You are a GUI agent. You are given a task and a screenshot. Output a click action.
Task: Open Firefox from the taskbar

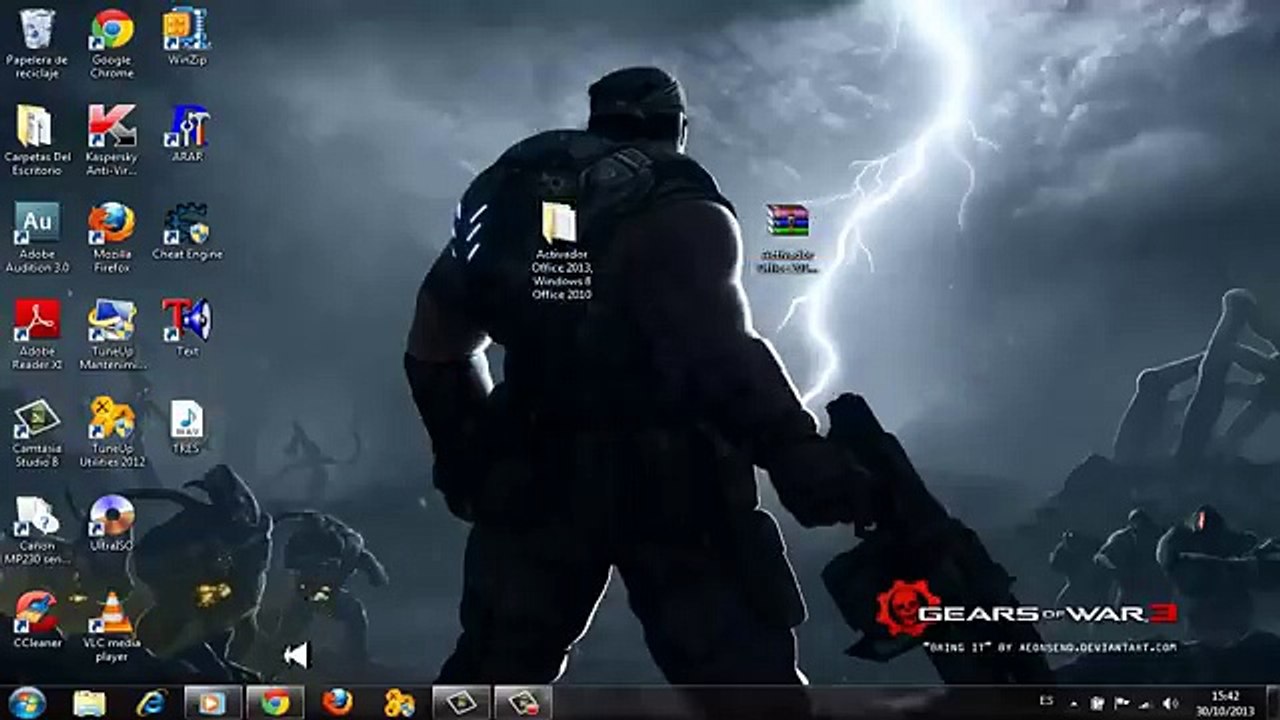tap(337, 702)
